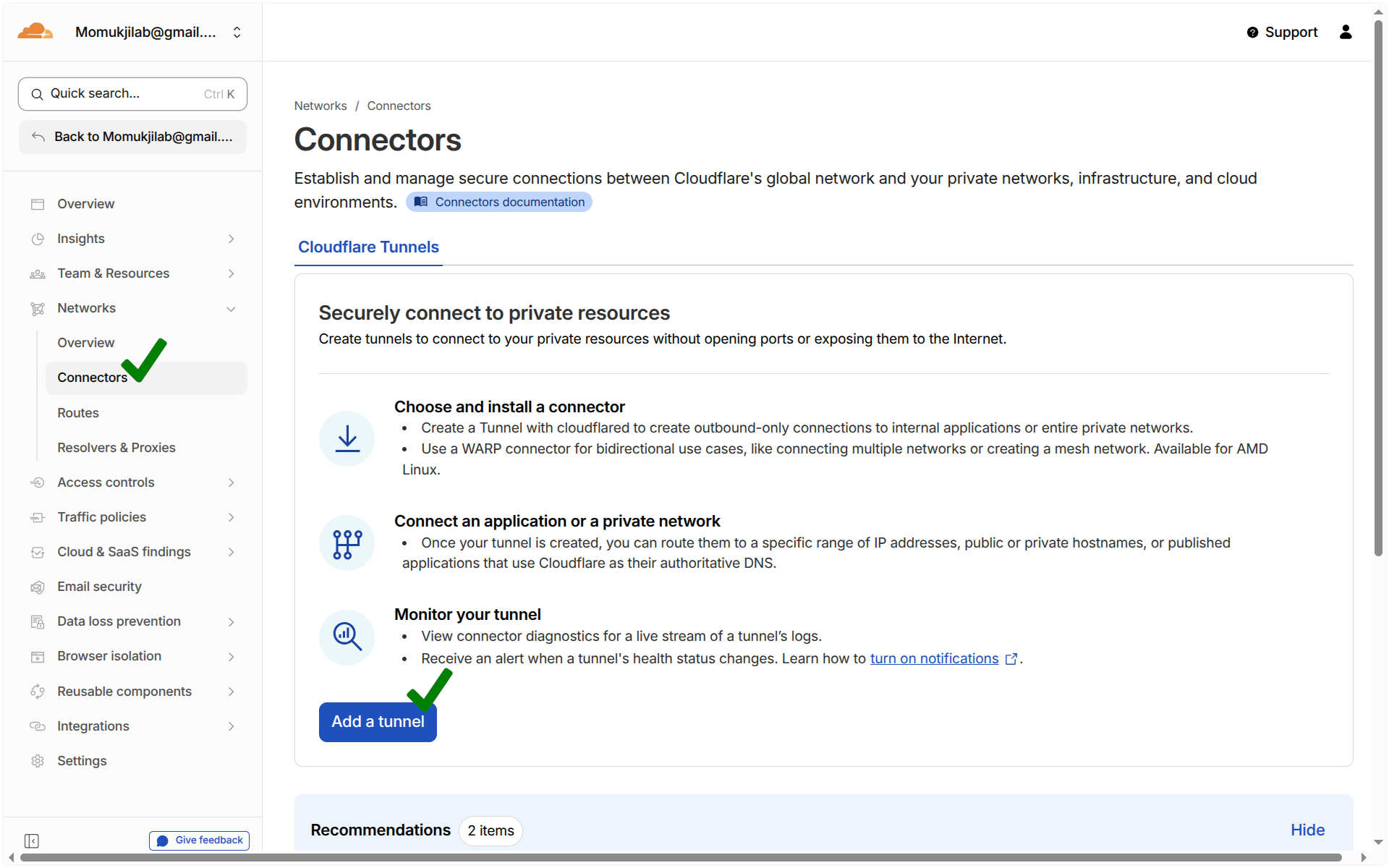
Task: Open Resolvers & Proxies menu item
Action: click(x=116, y=448)
